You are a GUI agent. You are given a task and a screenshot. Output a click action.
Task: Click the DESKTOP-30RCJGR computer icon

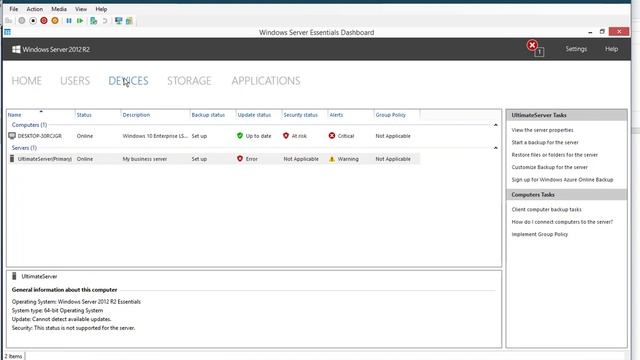pos(12,136)
